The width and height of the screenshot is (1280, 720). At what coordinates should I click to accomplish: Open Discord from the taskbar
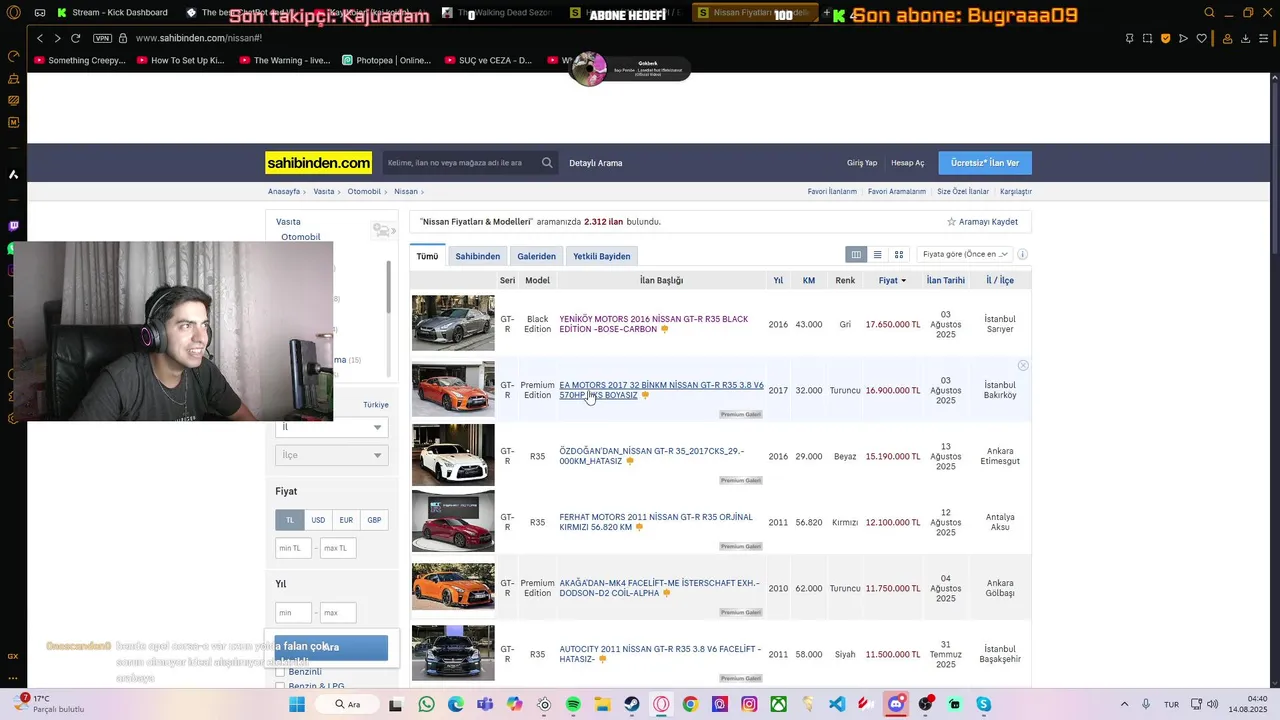(x=896, y=704)
